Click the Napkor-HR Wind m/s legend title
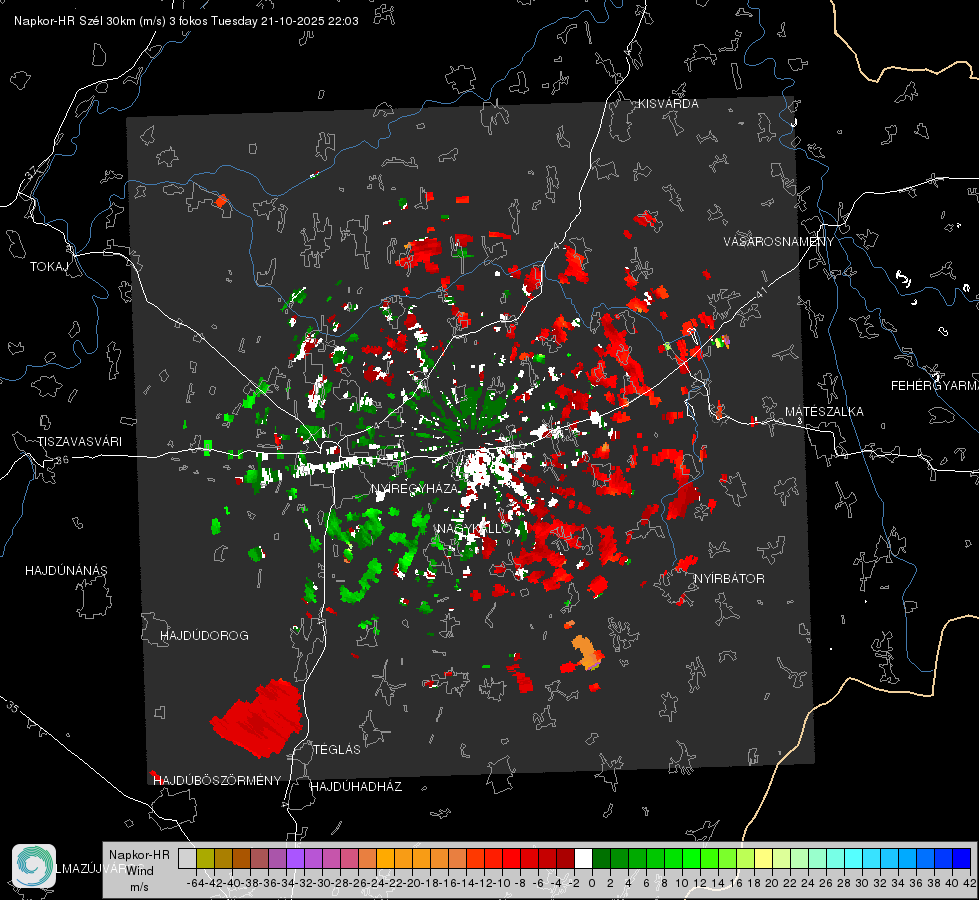 click(x=139, y=871)
